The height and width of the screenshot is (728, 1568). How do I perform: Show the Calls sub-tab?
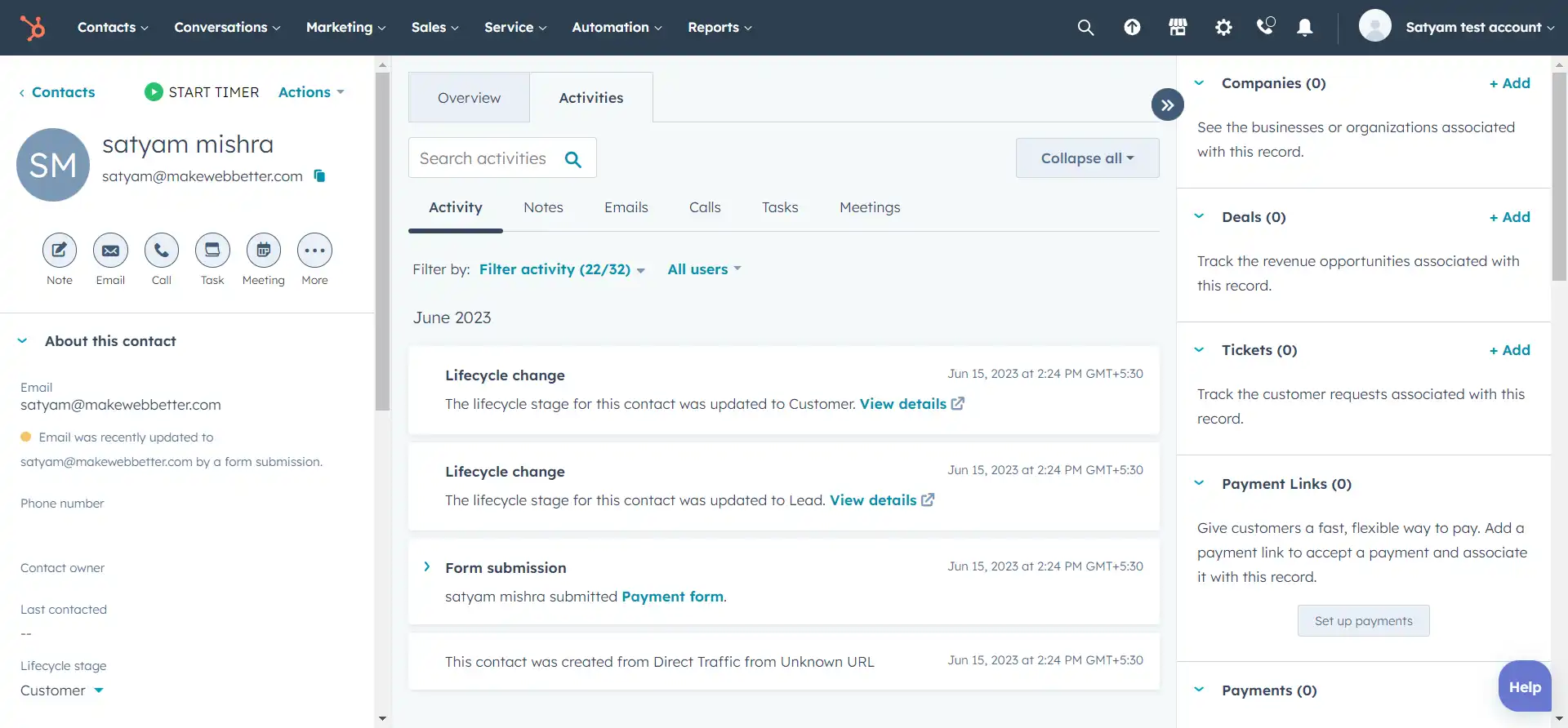pos(705,208)
